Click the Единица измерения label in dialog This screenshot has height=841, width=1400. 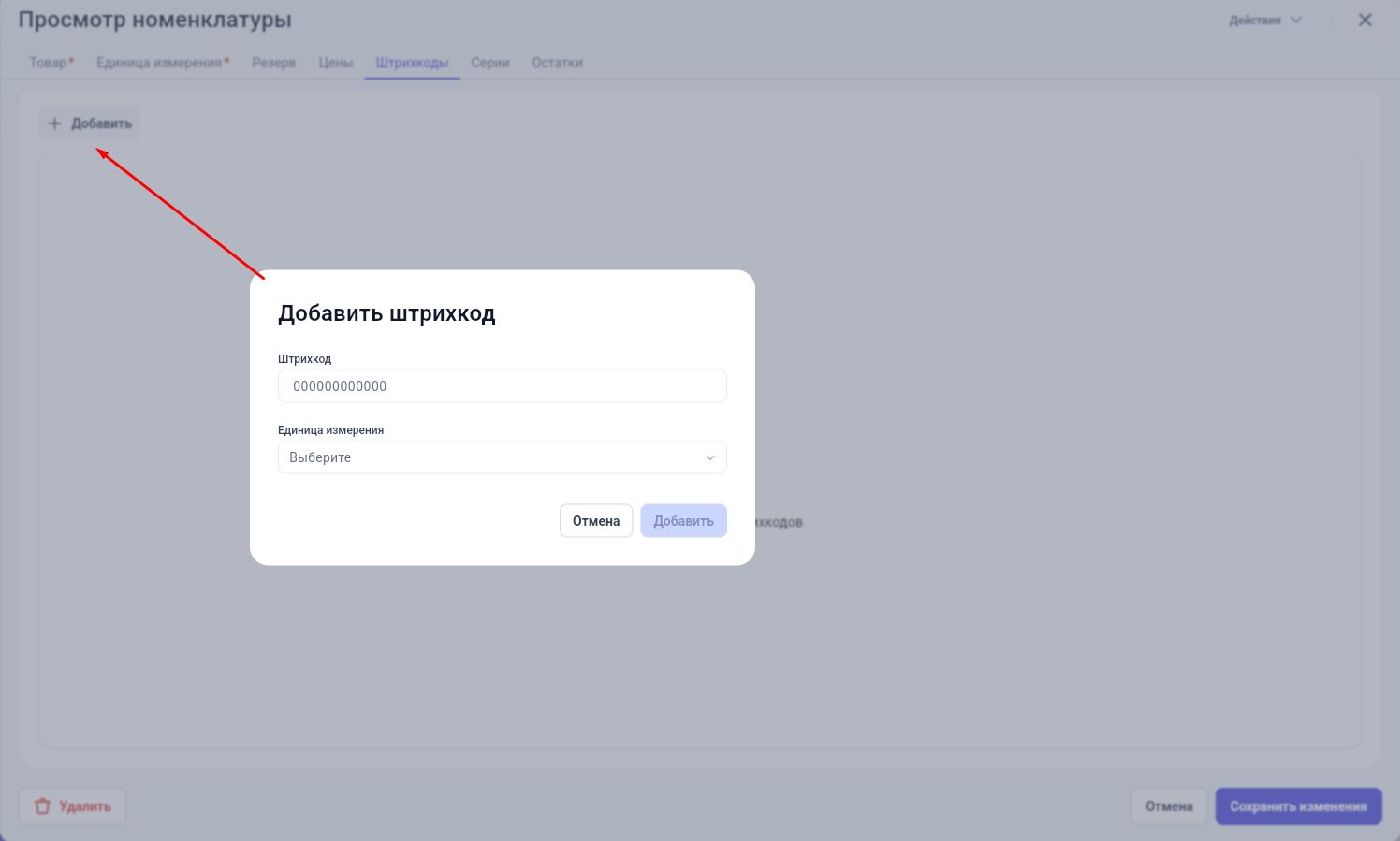pyautogui.click(x=330, y=430)
